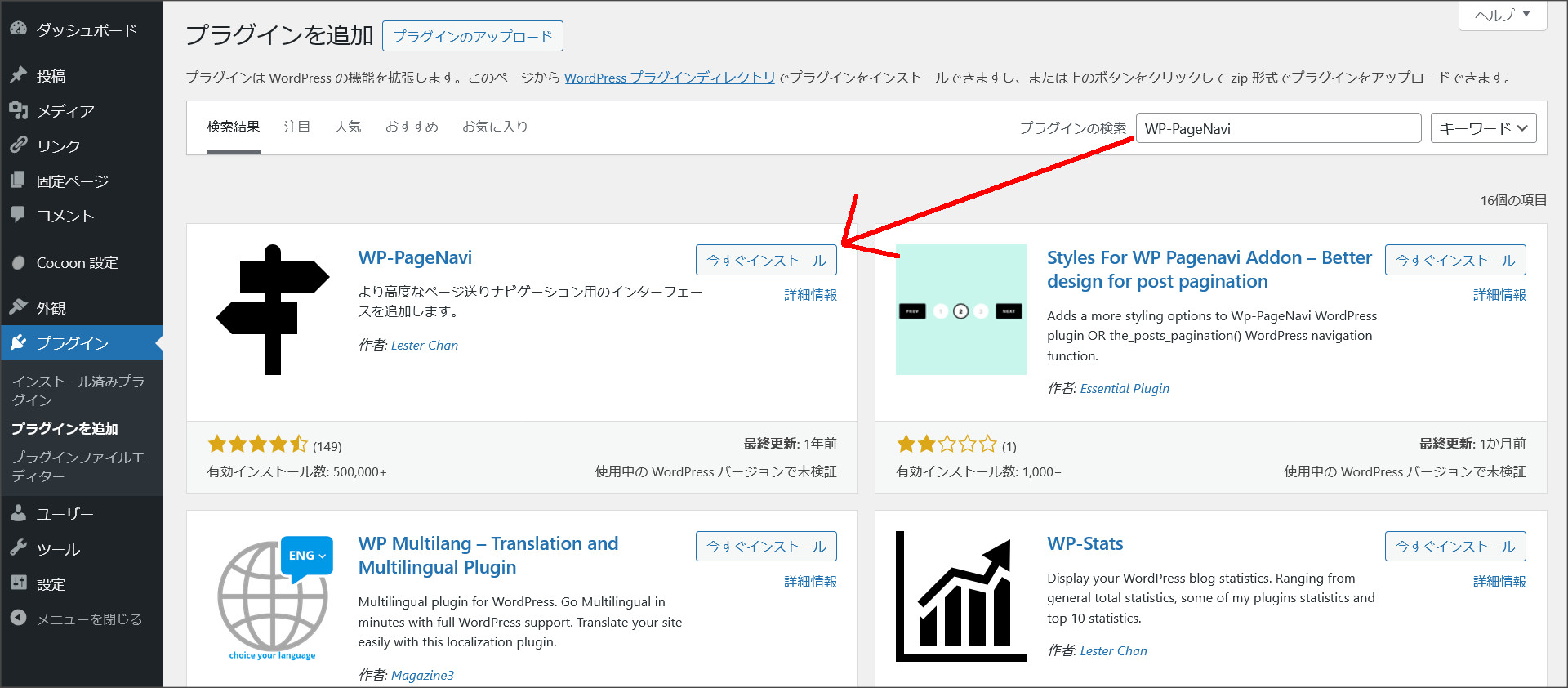Click Styles For WP Pagenavi Addon title
1568x688 pixels.
click(x=1209, y=269)
